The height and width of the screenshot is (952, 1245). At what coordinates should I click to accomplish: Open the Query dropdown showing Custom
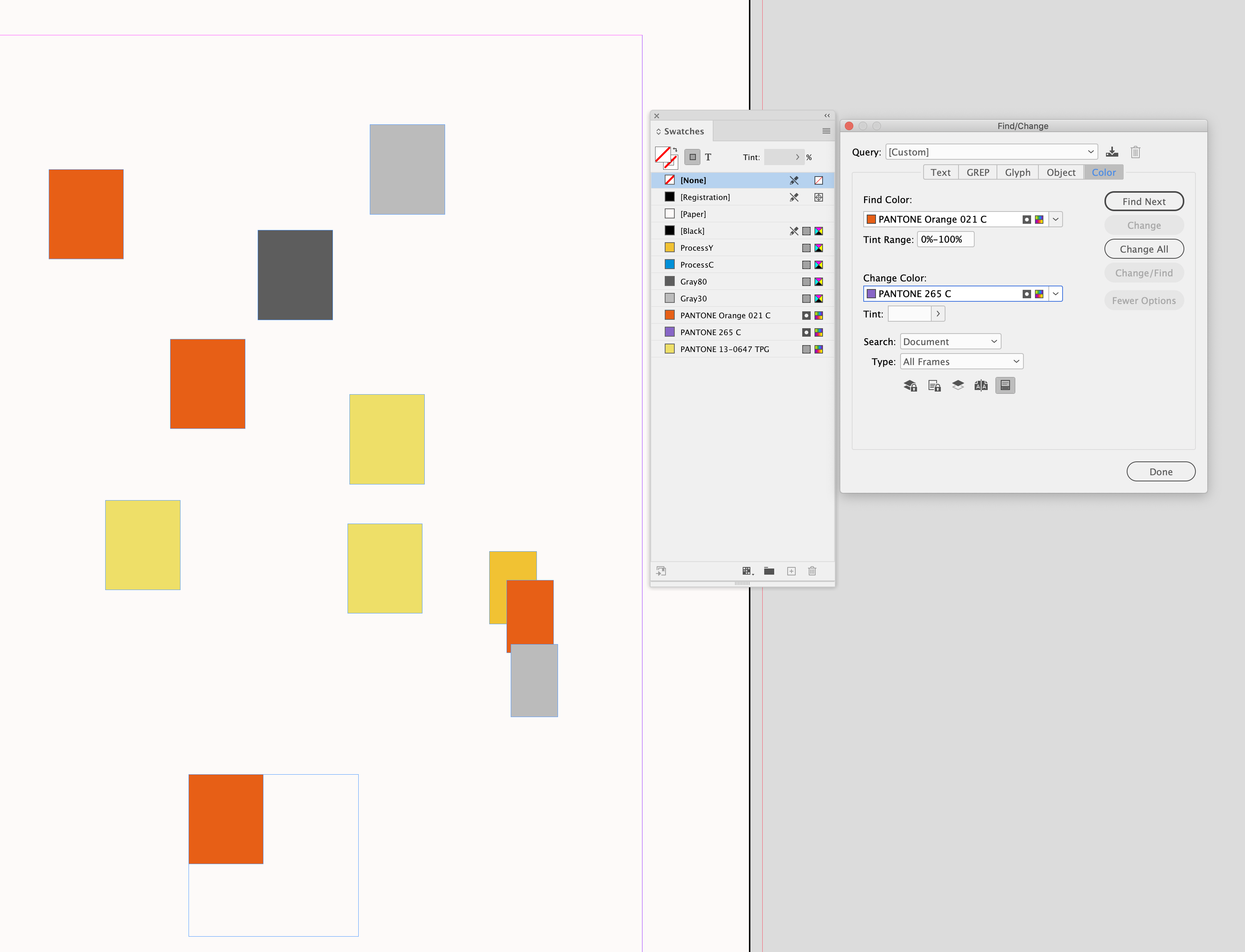pyautogui.click(x=991, y=152)
